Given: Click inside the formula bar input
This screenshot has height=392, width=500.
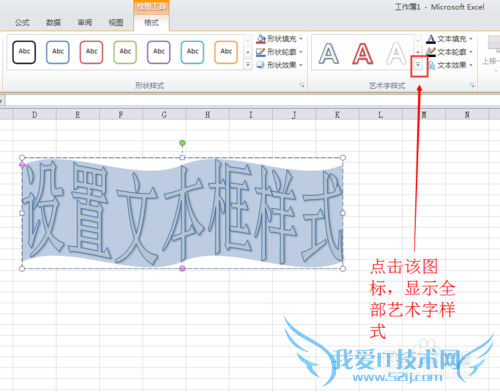Looking at the screenshot, I should point(252,100).
